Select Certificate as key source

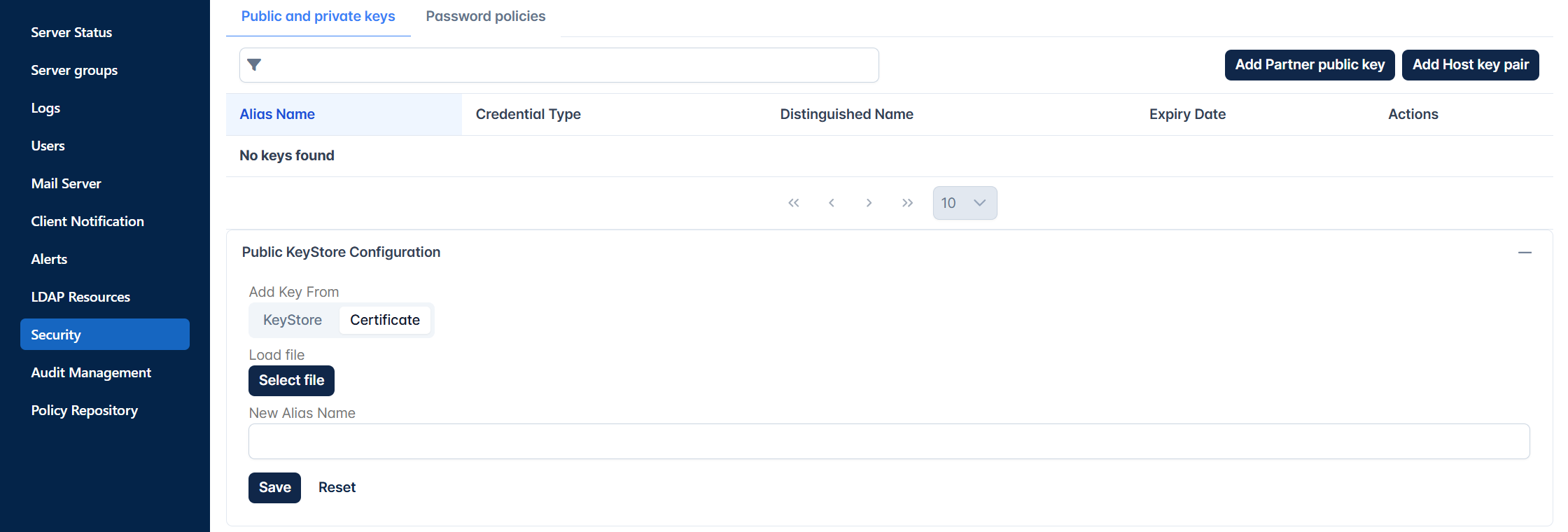(x=385, y=320)
